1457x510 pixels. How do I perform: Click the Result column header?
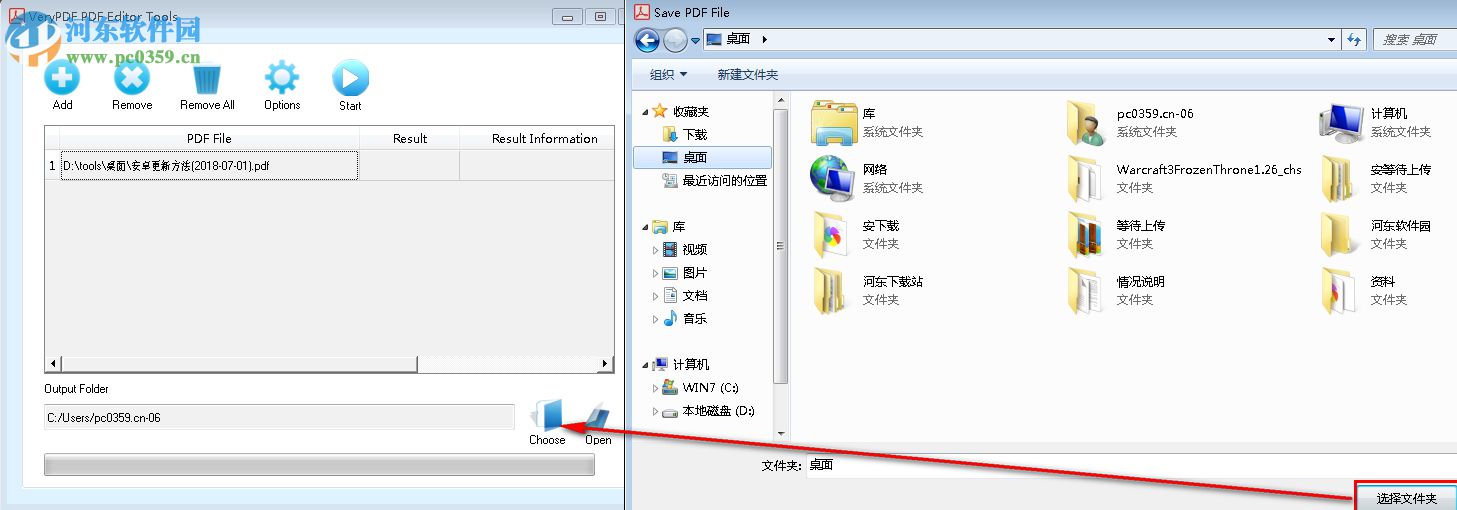pos(409,139)
